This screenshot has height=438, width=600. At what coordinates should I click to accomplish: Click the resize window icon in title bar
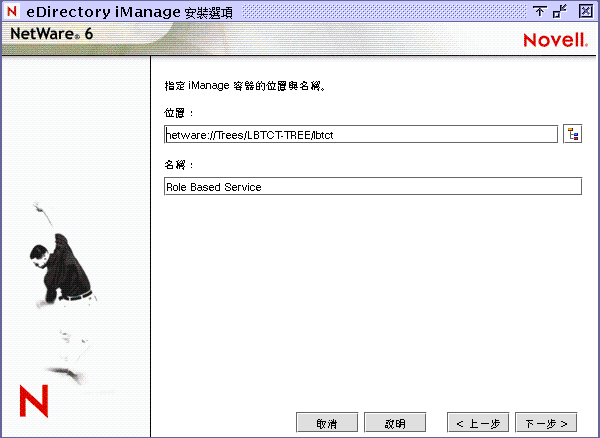tap(560, 11)
